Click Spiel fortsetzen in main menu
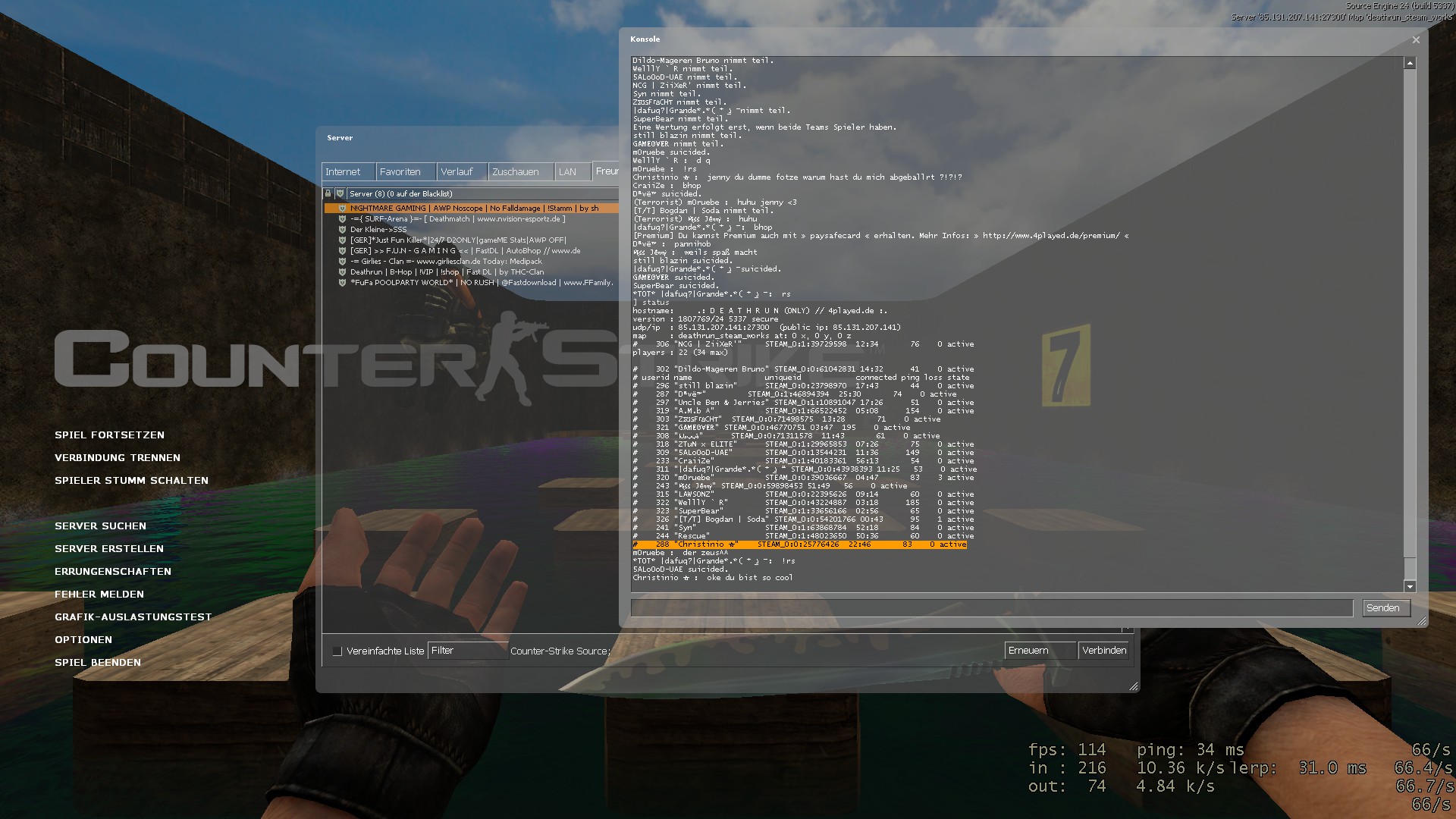1456x819 pixels. 109,435
